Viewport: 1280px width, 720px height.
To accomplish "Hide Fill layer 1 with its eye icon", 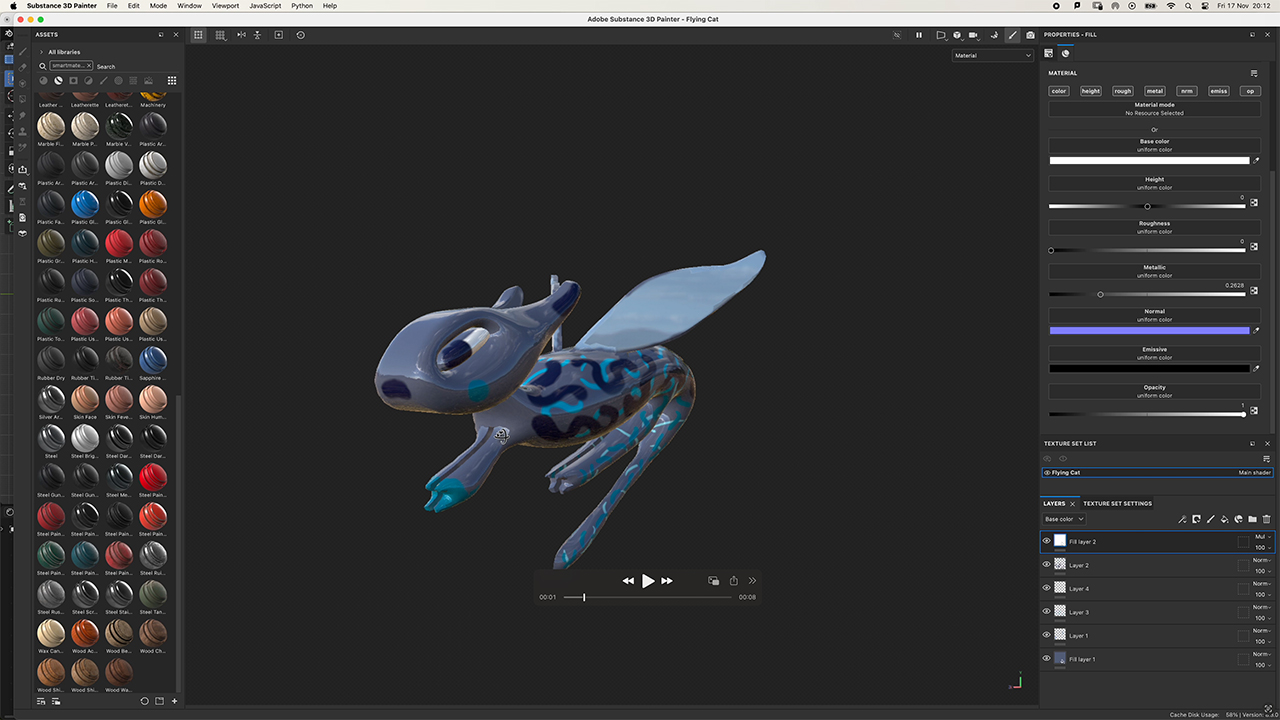I will coord(1047,658).
